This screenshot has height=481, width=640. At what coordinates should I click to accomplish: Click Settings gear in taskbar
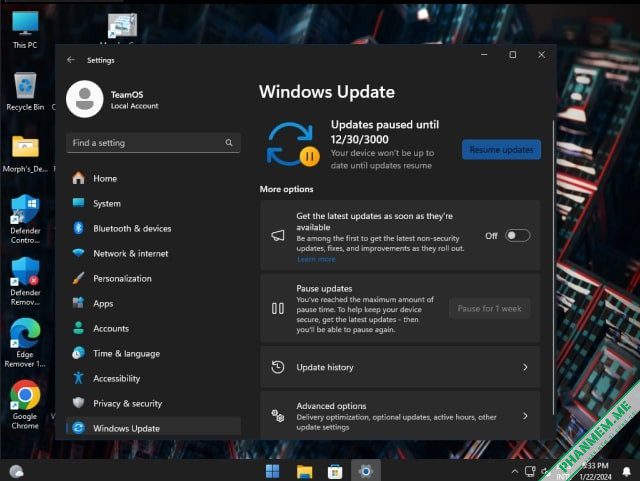(x=366, y=472)
